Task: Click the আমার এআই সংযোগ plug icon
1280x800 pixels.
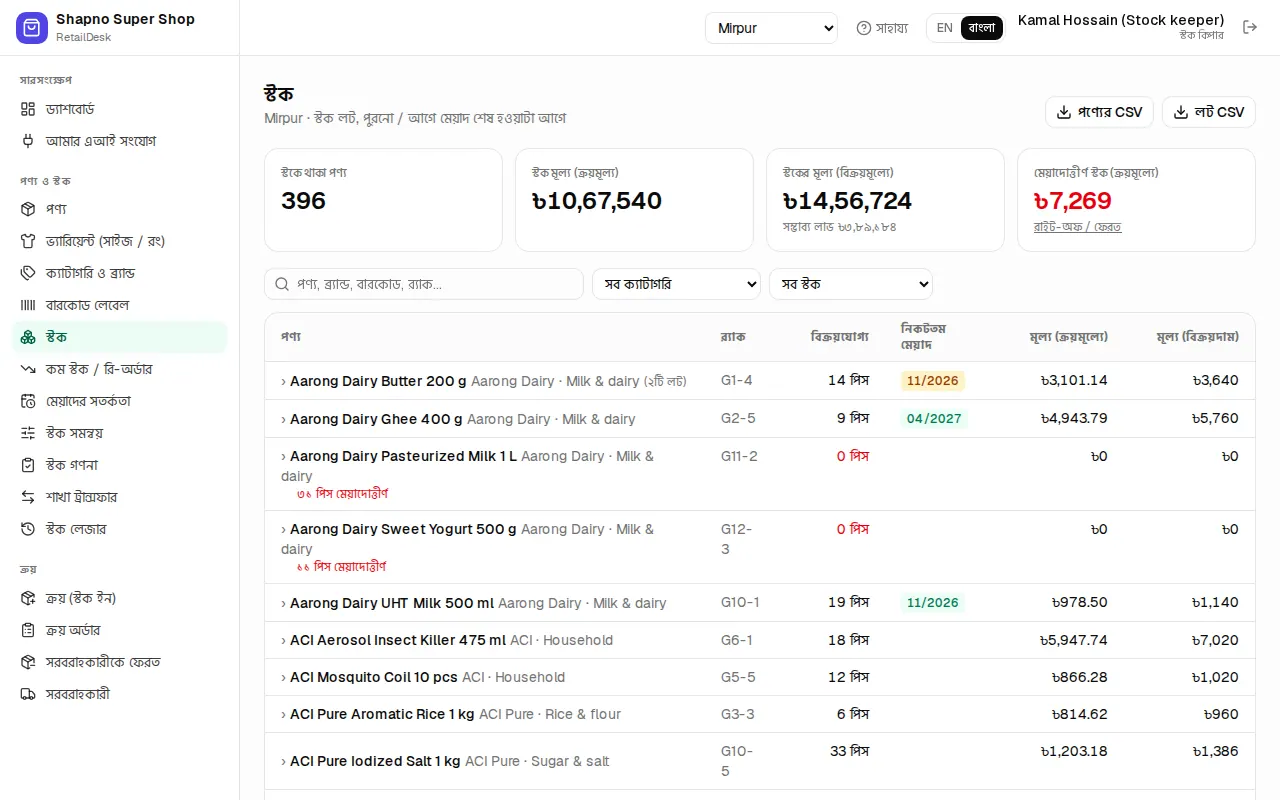Action: (x=28, y=141)
